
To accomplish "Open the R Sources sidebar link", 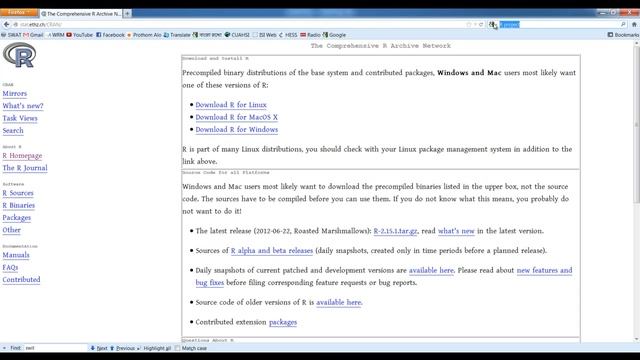I will tap(18, 193).
